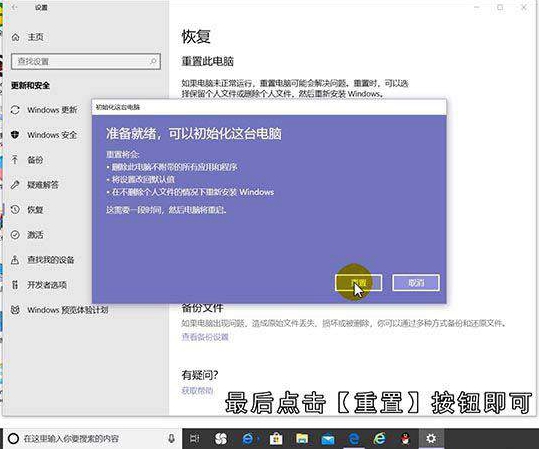
Task: Open the first blue e browser in taskbar
Action: tap(248, 439)
